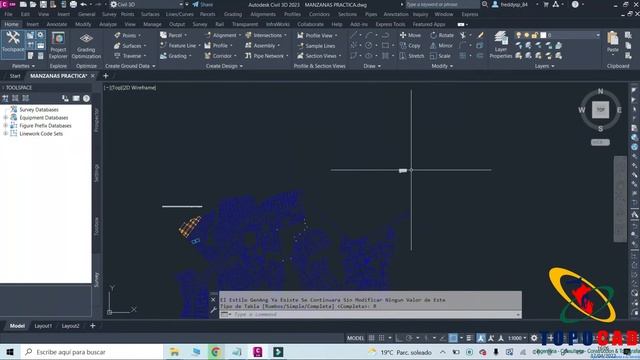Click the search icon in title bar
The height and width of the screenshot is (360, 640).
(485, 4)
